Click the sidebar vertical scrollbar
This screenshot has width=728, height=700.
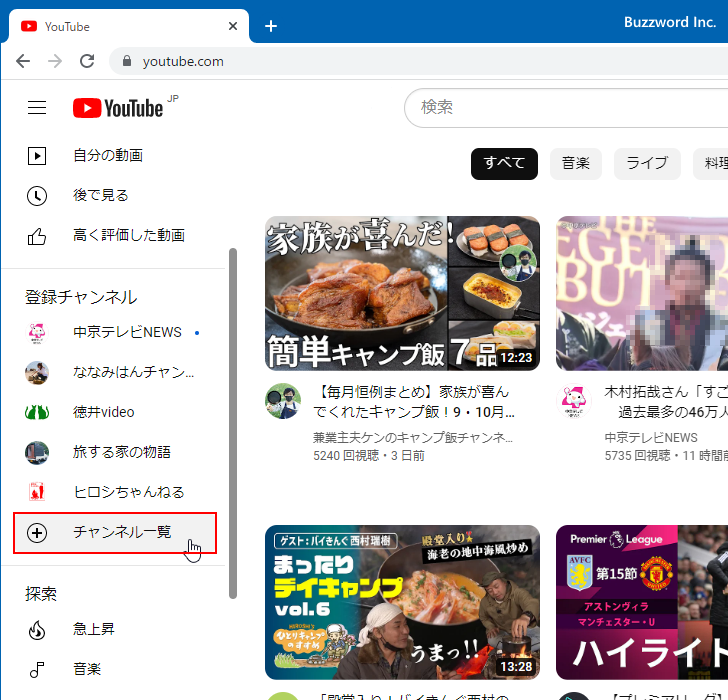(x=233, y=423)
